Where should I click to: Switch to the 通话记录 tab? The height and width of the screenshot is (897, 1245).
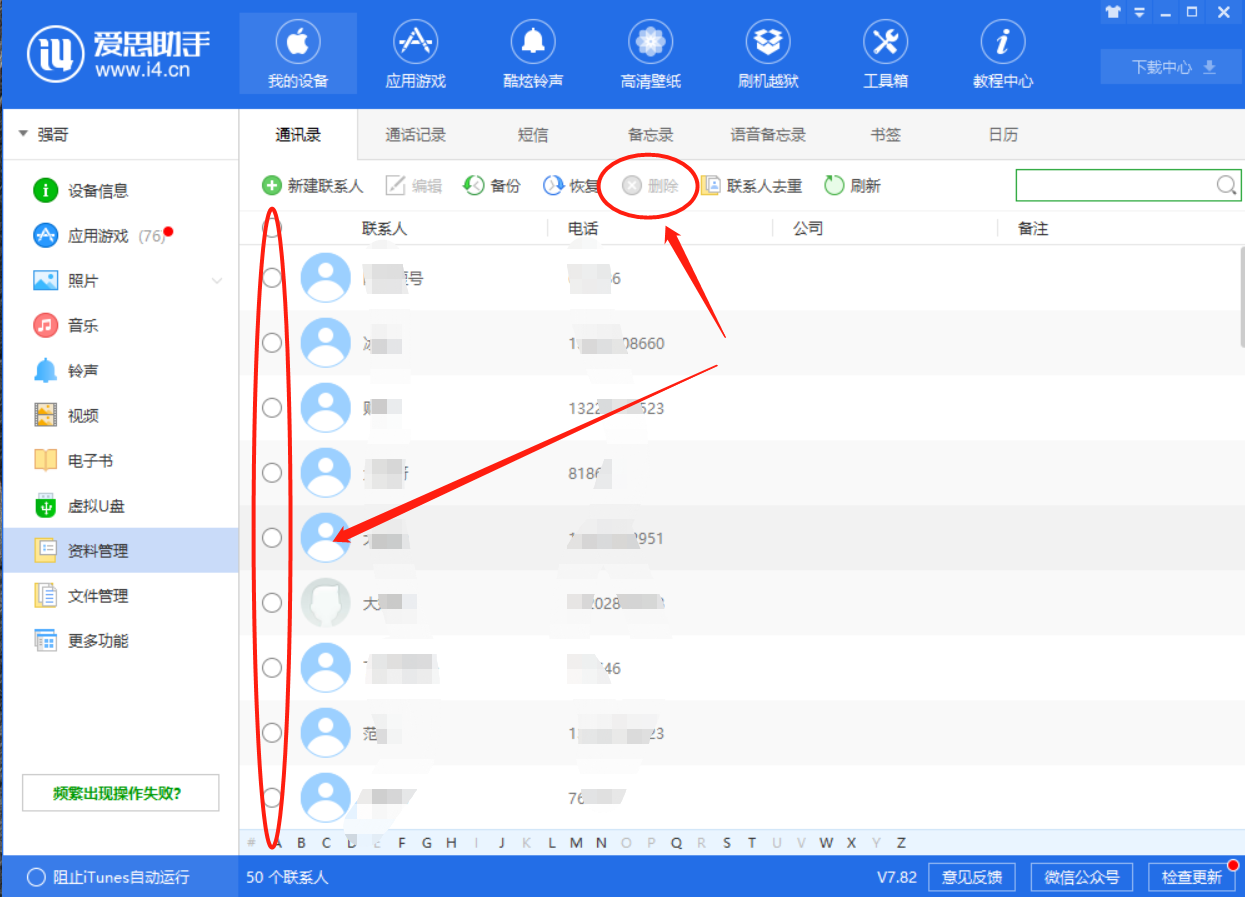(x=416, y=135)
